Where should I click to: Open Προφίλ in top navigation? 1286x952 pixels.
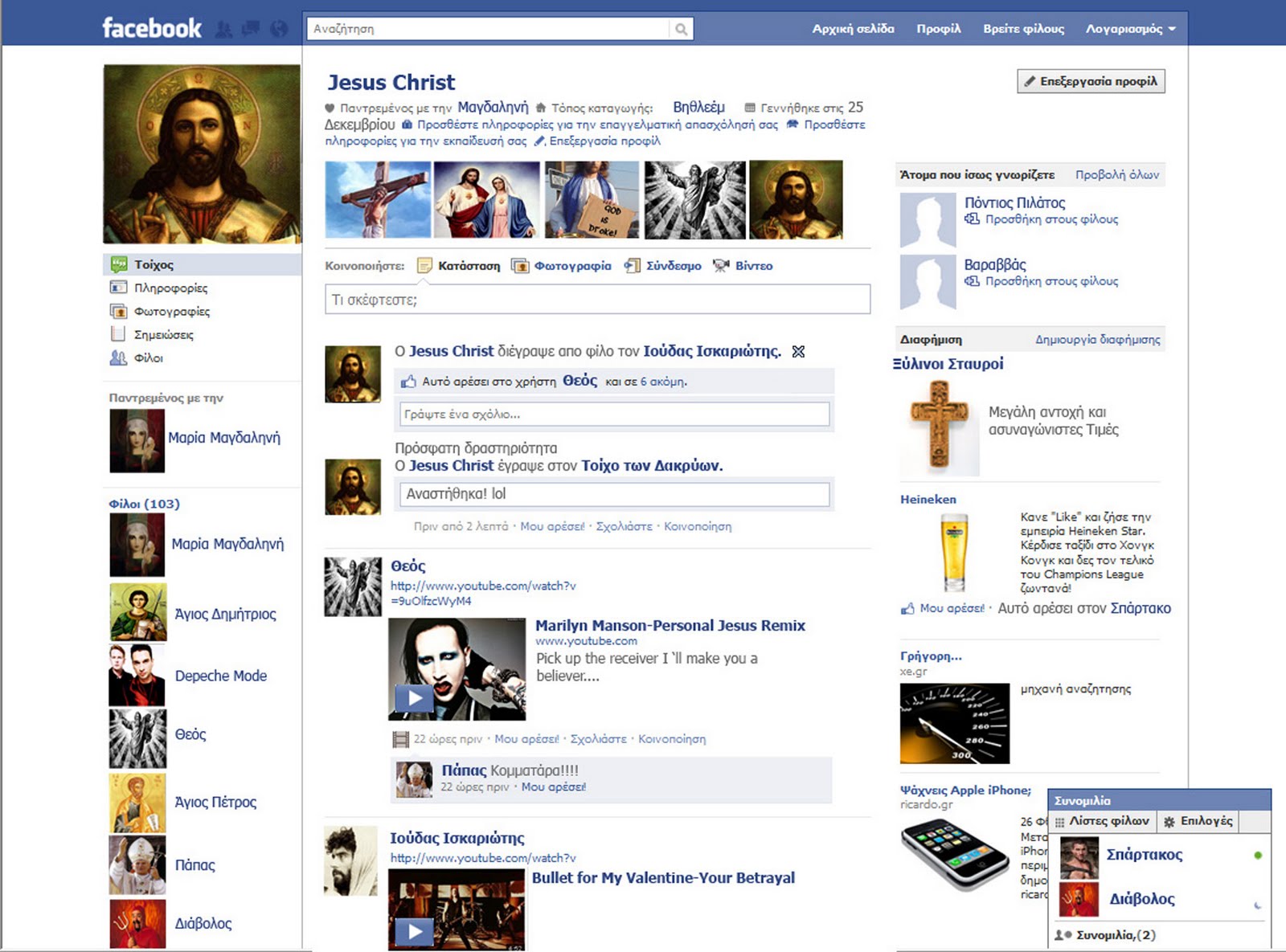click(939, 29)
